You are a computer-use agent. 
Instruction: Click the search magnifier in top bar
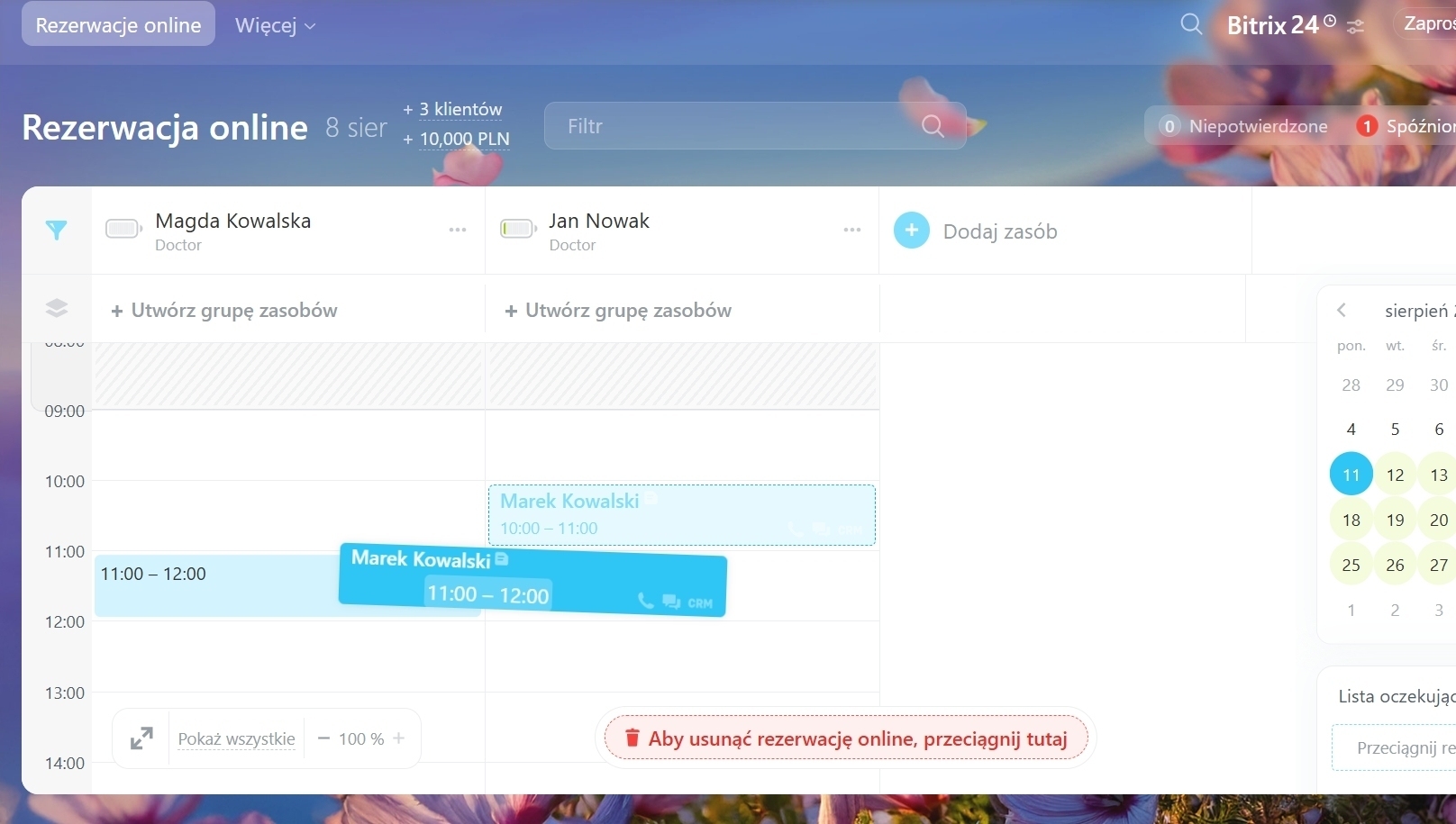click(1191, 24)
